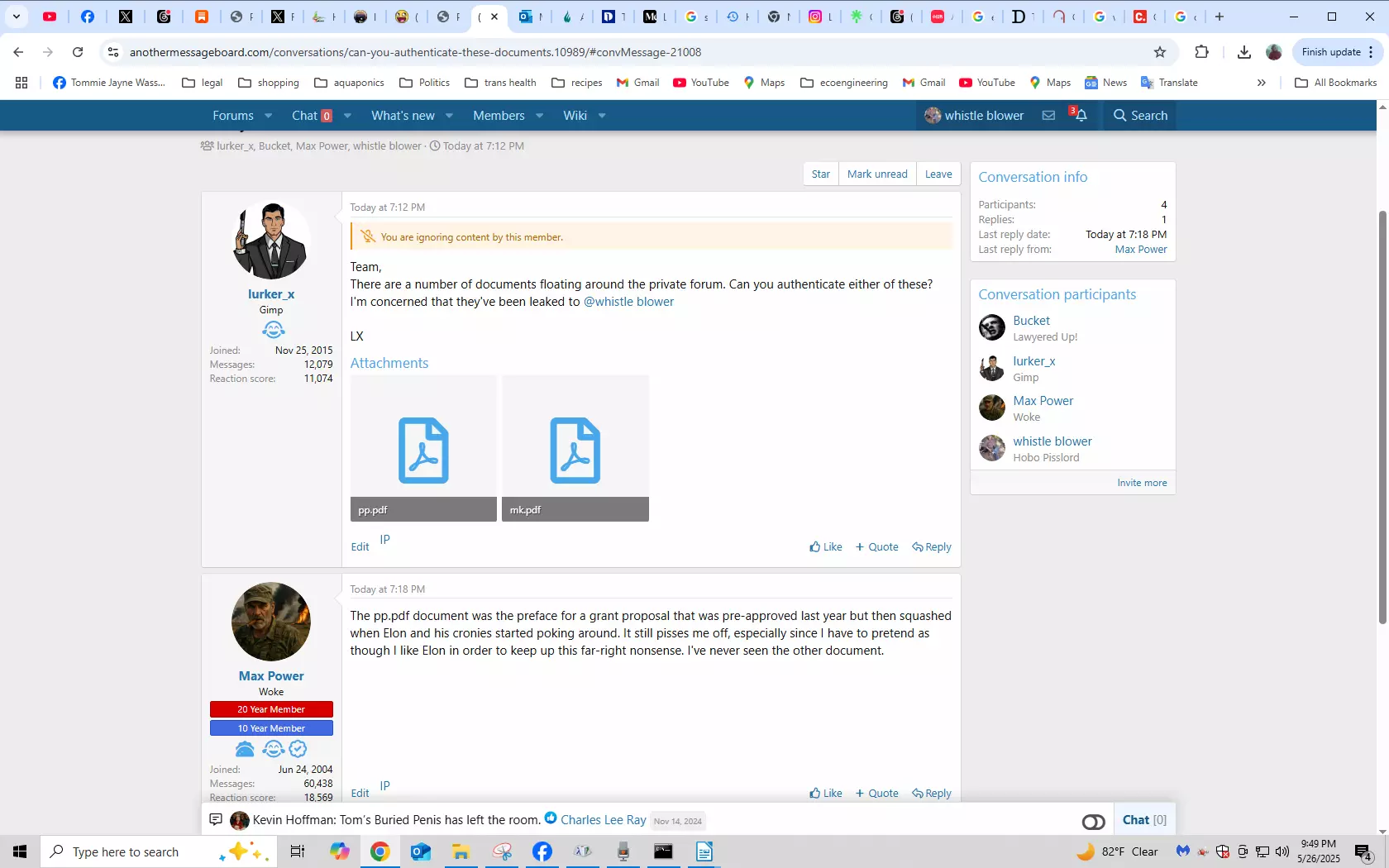The image size is (1389, 868).
Task: Open Outlook from the taskbar
Action: tap(420, 851)
